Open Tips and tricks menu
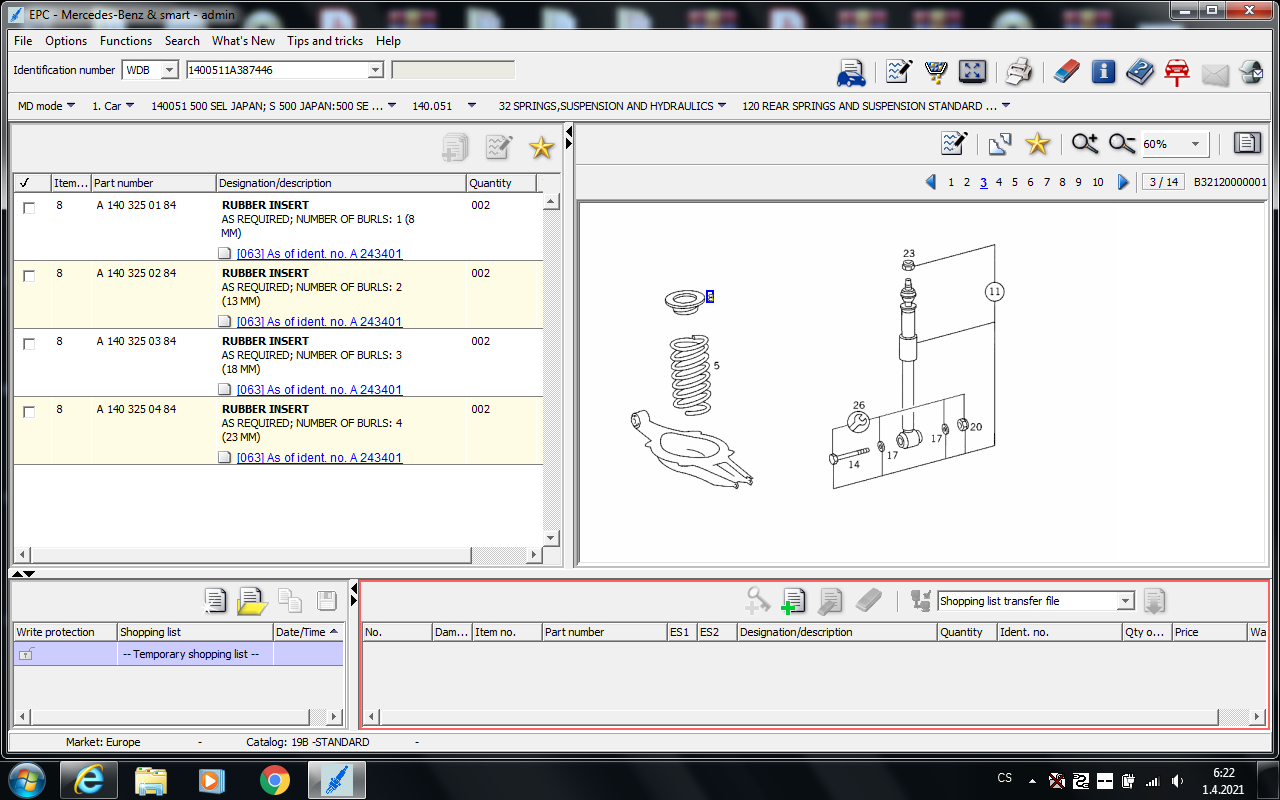Image resolution: width=1280 pixels, height=800 pixels. 325,41
